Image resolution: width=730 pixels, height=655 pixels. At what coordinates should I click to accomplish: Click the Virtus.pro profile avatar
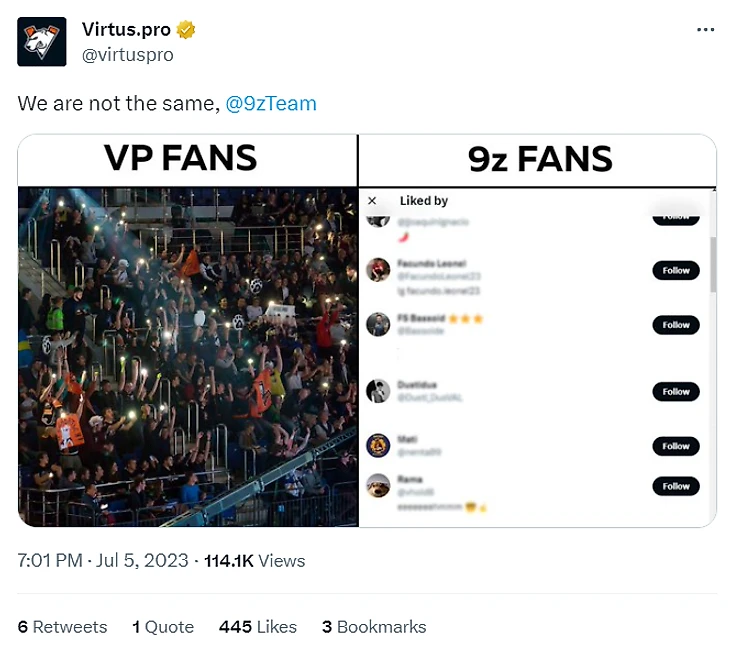(42, 42)
